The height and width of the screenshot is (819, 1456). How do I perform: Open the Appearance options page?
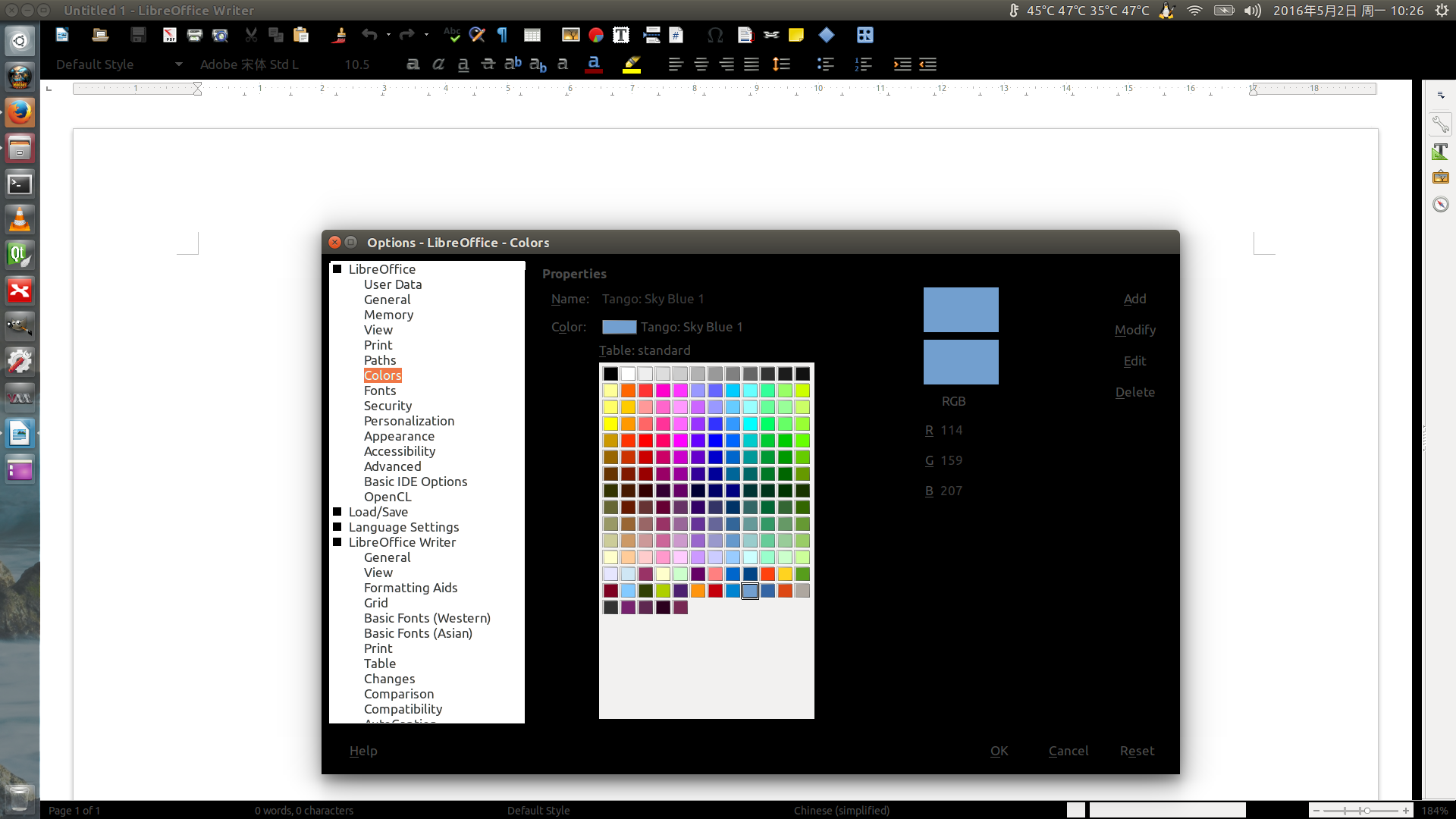click(x=399, y=436)
